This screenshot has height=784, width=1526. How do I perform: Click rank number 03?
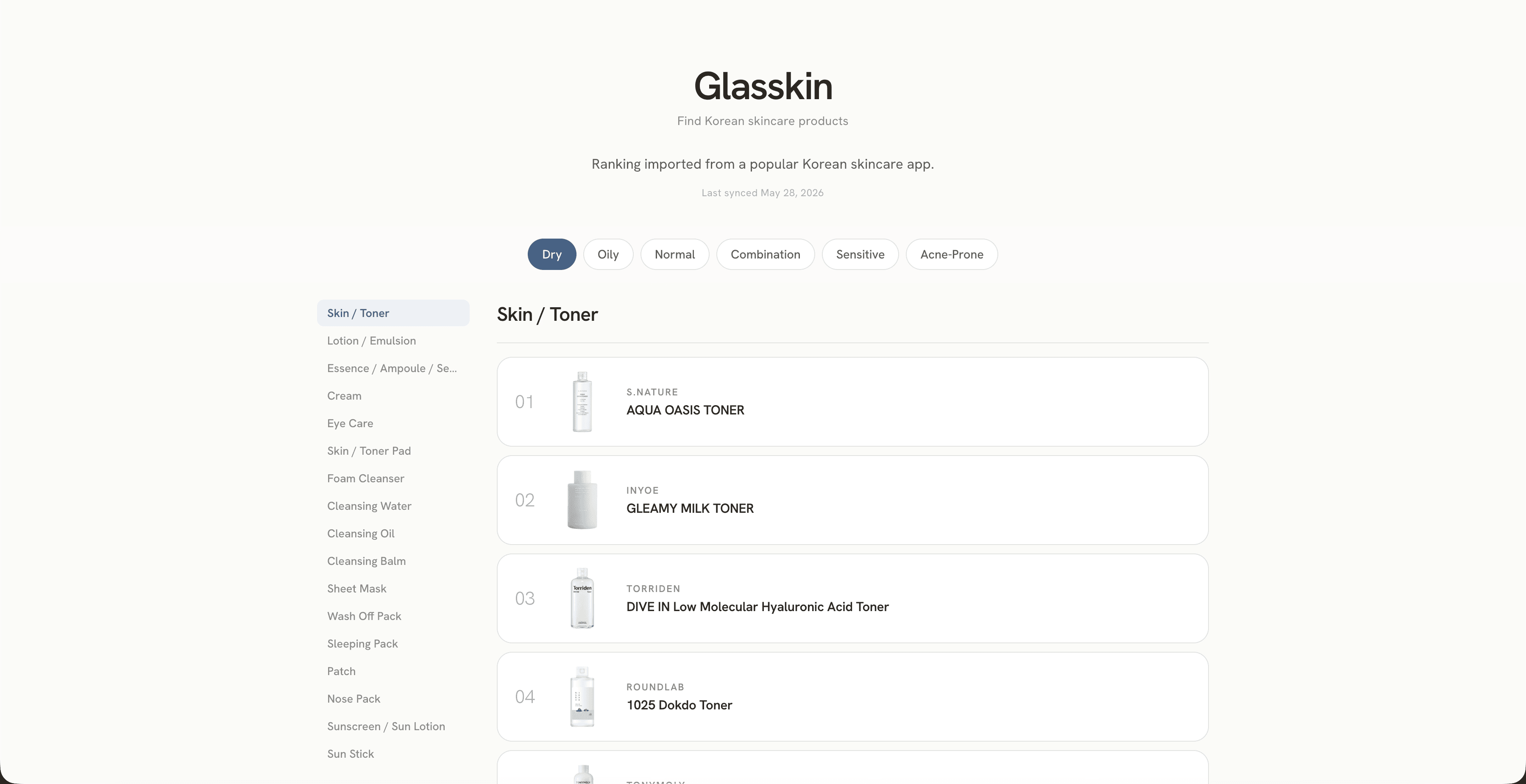pyautogui.click(x=525, y=598)
